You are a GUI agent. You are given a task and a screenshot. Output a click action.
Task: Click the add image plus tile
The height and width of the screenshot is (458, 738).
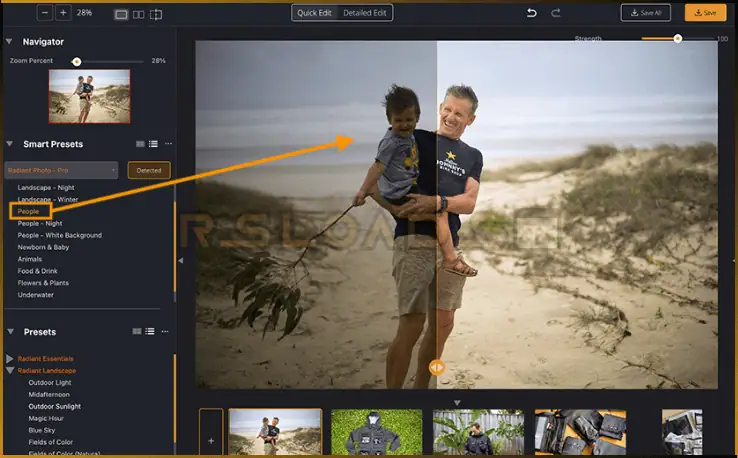(211, 432)
